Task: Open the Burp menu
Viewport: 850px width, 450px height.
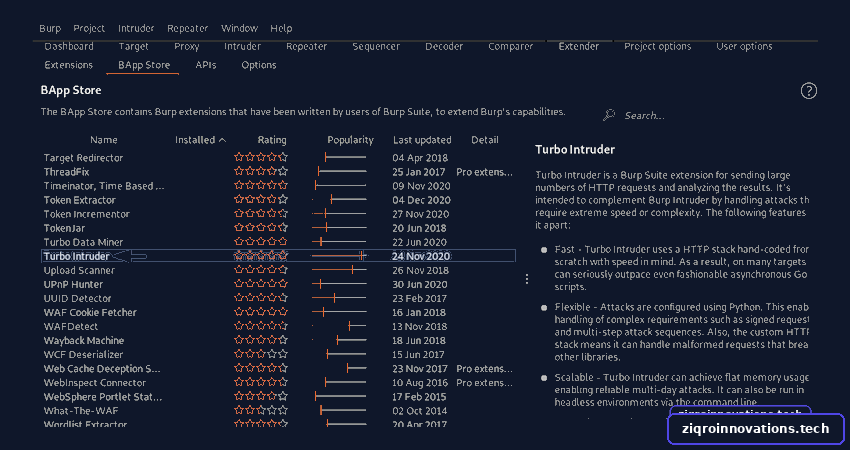Action: point(50,28)
